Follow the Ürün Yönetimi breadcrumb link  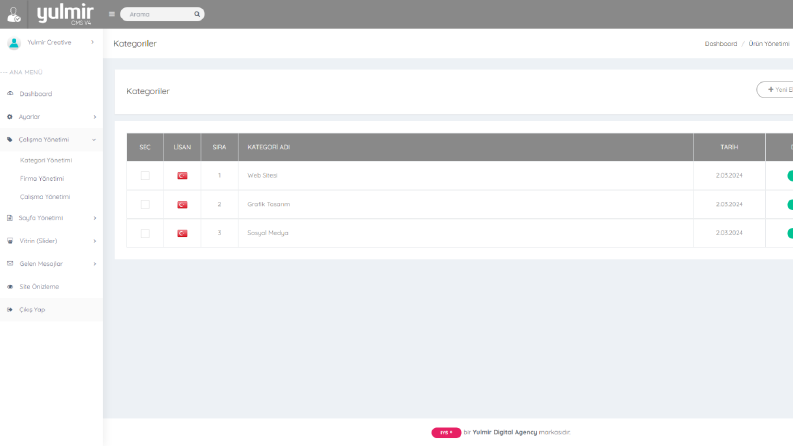click(769, 44)
